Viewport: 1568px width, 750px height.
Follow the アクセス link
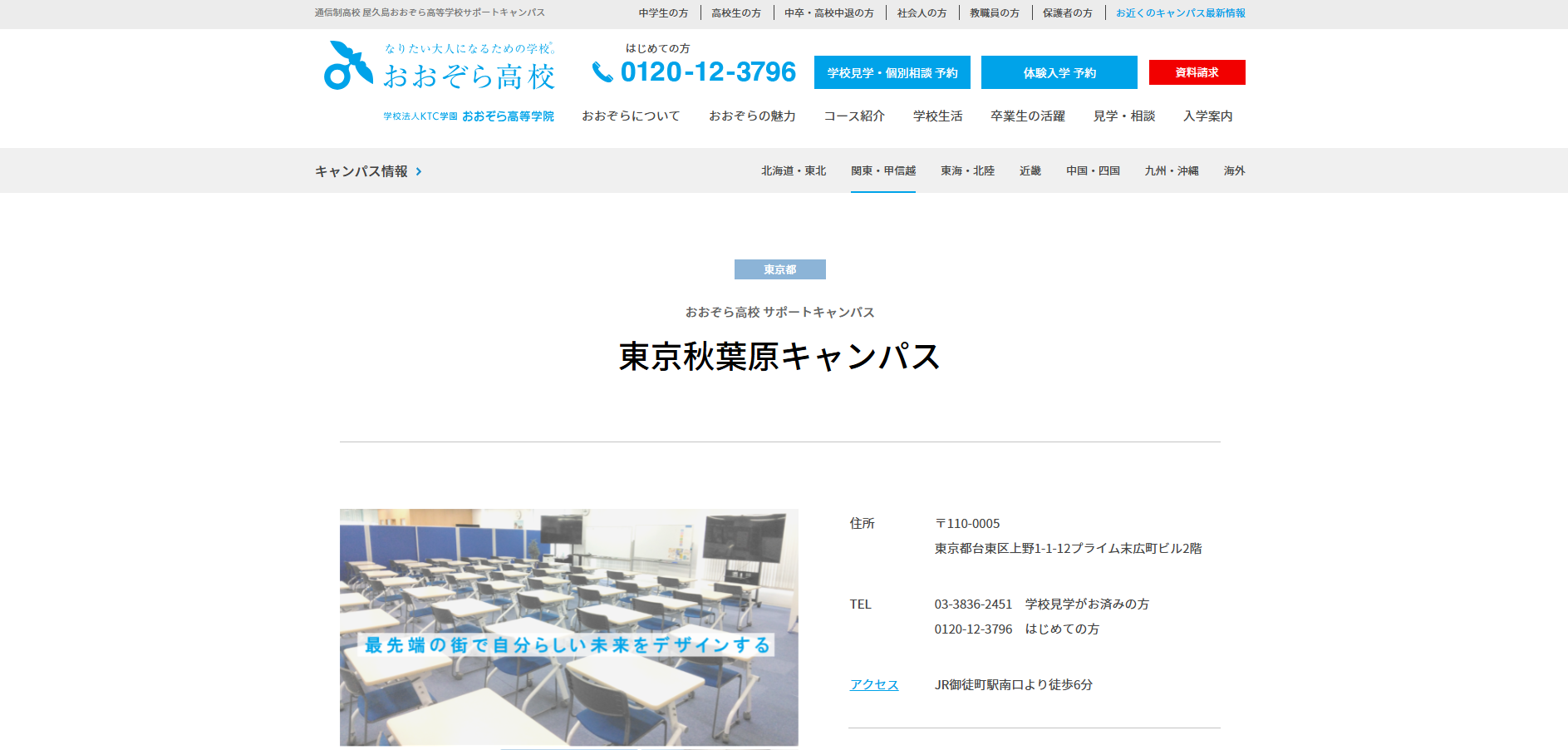click(x=873, y=685)
